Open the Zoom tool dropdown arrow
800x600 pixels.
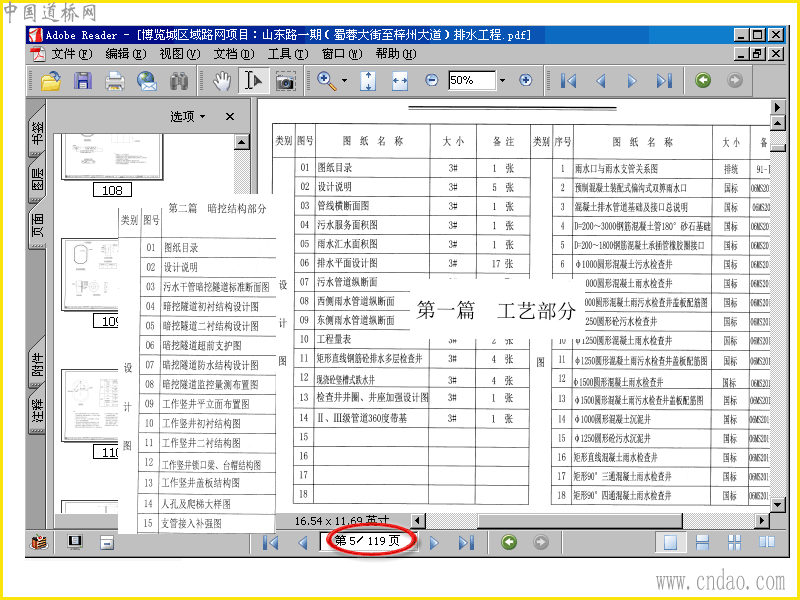click(x=344, y=81)
